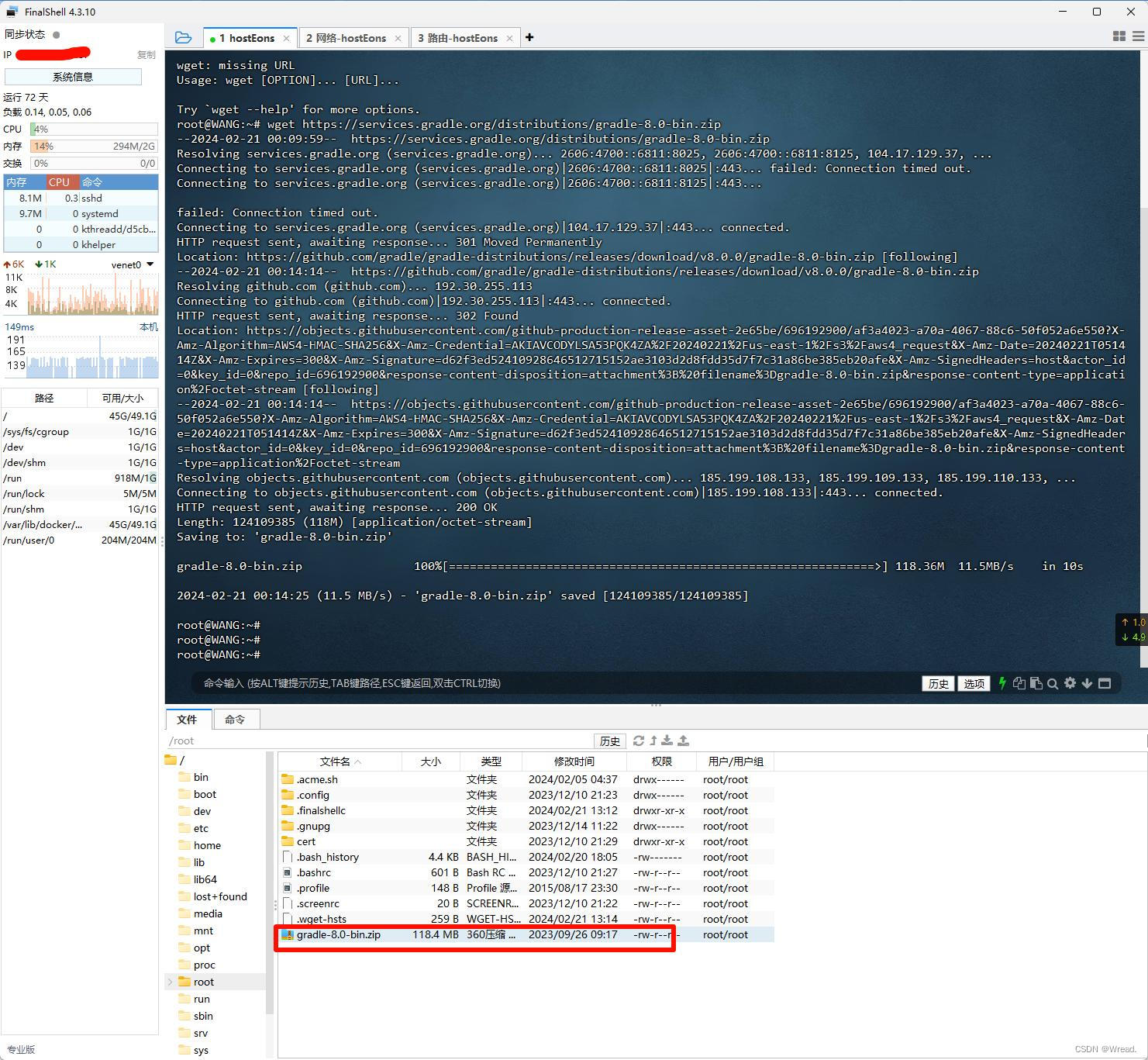Select the .finalshellc folder
Image resolution: width=1148 pixels, height=1060 pixels.
tap(526, 810)
